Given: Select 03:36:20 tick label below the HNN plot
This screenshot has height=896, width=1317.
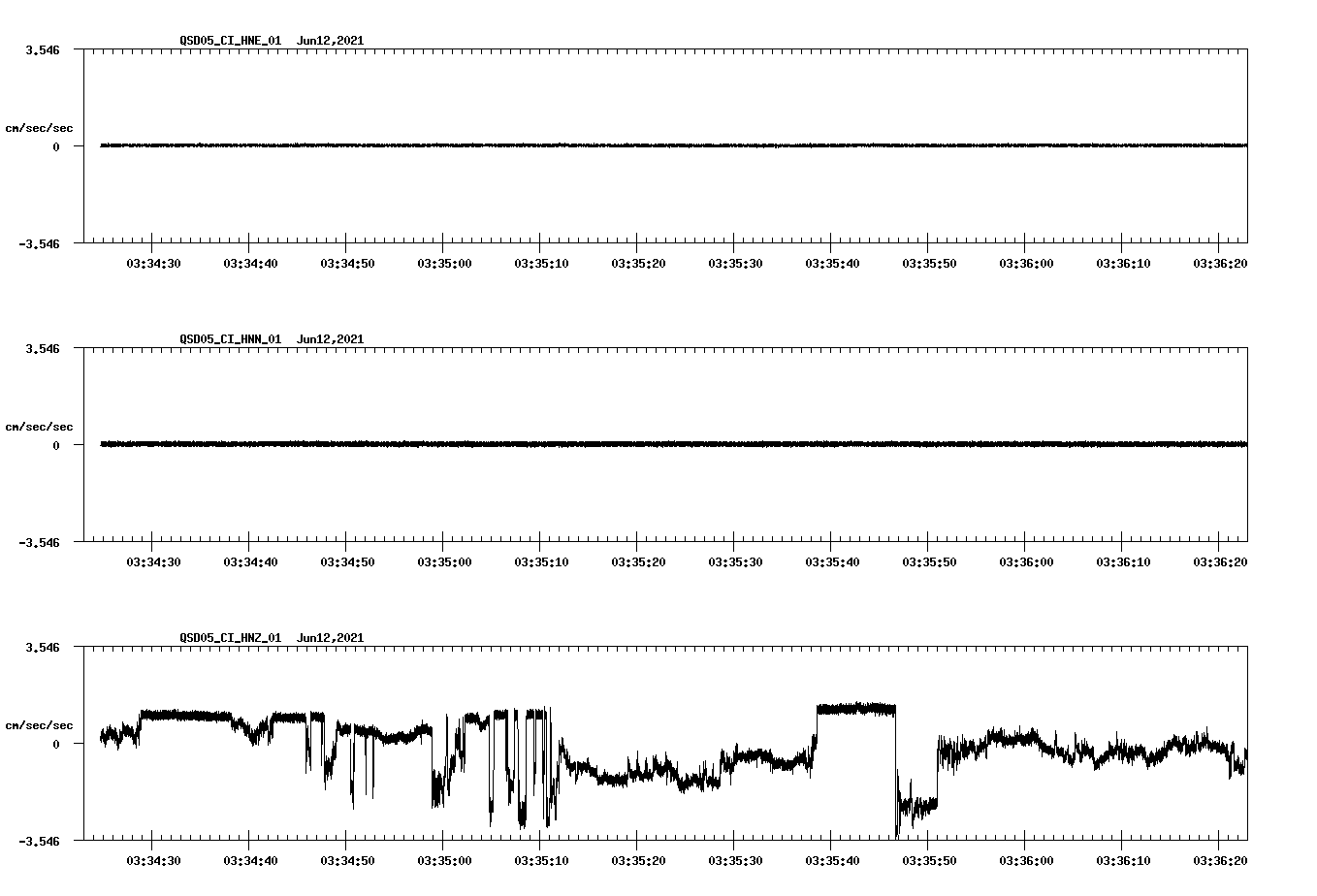Looking at the screenshot, I should coord(1220,562).
